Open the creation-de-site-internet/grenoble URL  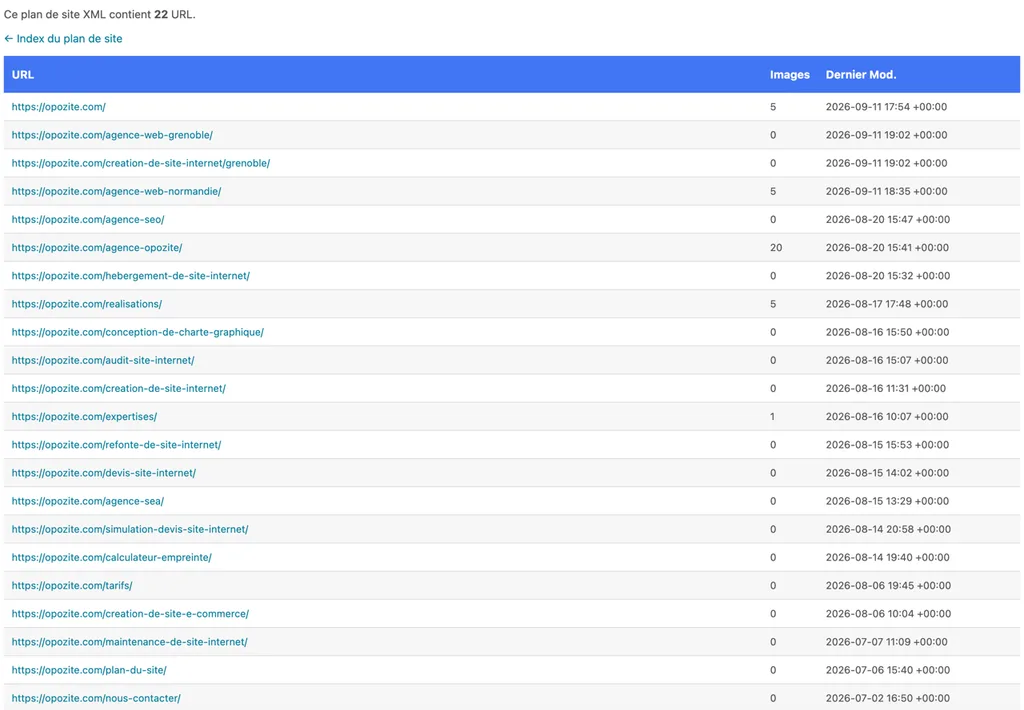[x=141, y=163]
